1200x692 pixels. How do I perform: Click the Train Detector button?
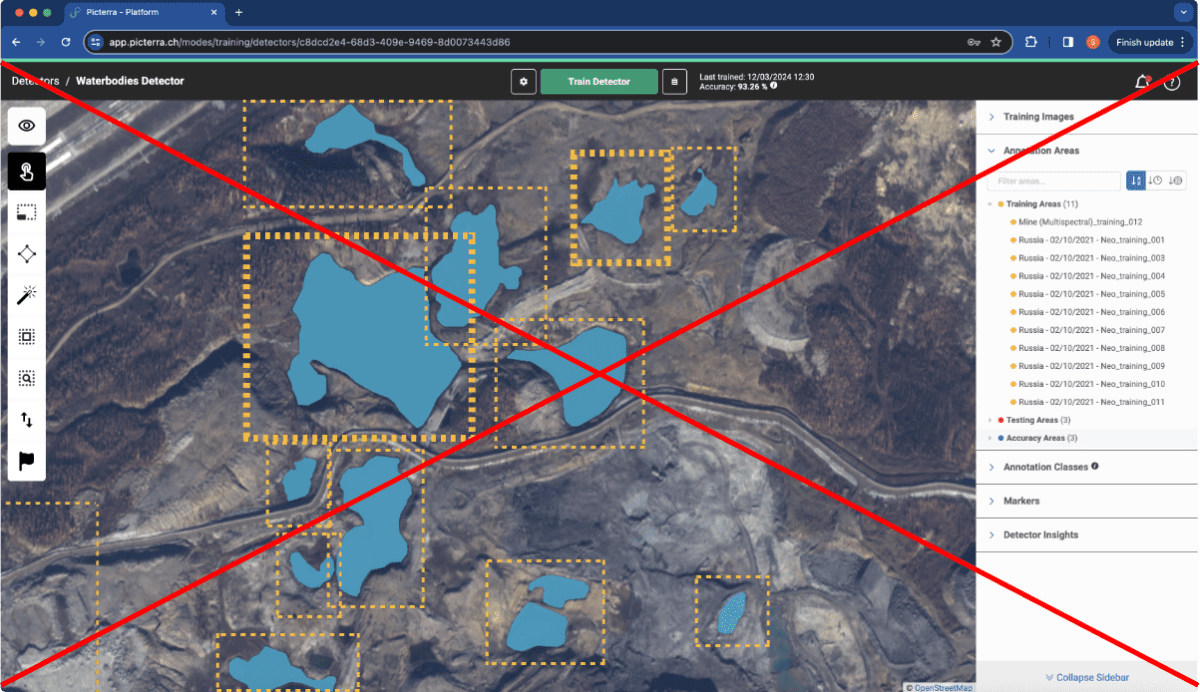(x=599, y=82)
